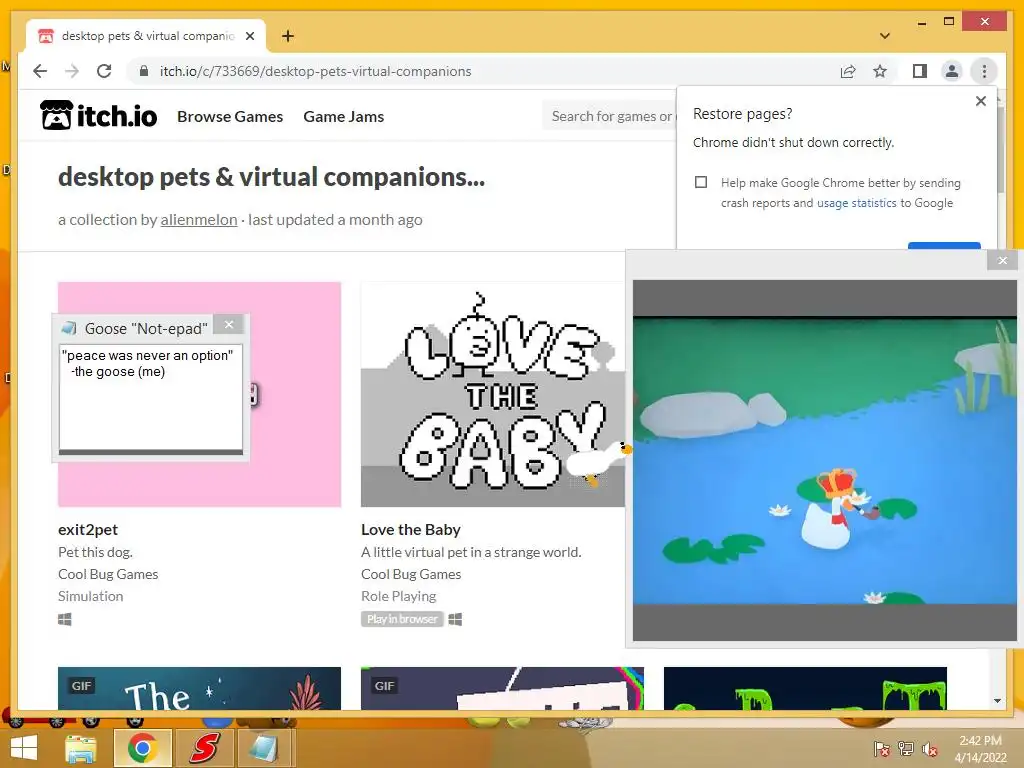Close the desktop pets & virtual companions tab
This screenshot has width=1024, height=768.
(249, 36)
